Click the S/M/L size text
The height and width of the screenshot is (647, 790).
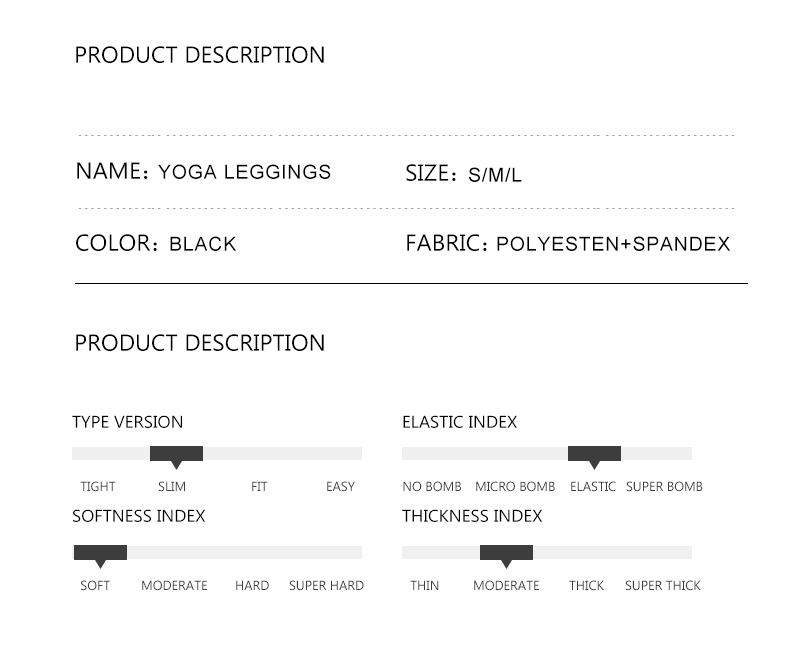(495, 175)
